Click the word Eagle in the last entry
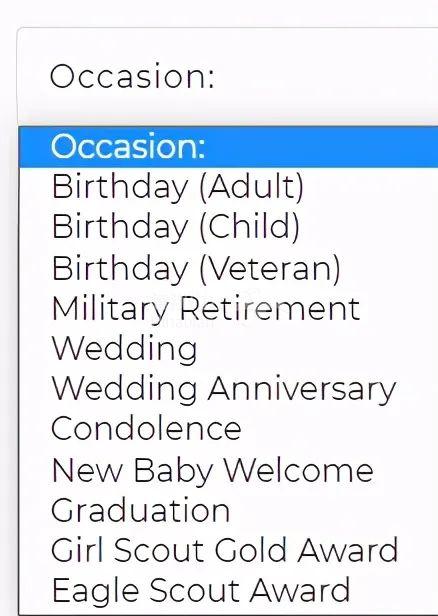This screenshot has height=616, width=438. point(95,592)
